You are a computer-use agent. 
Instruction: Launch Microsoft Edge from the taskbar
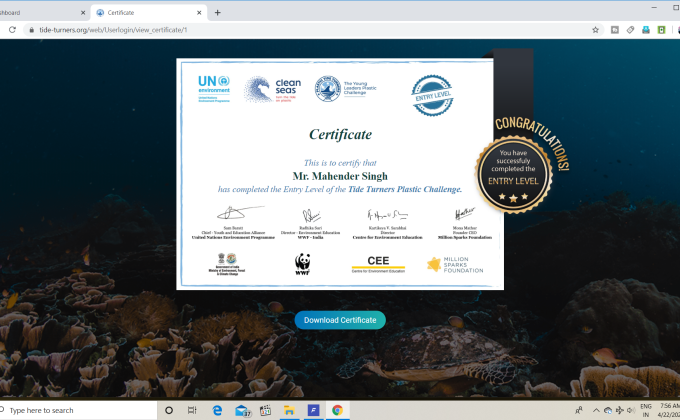[x=217, y=410]
